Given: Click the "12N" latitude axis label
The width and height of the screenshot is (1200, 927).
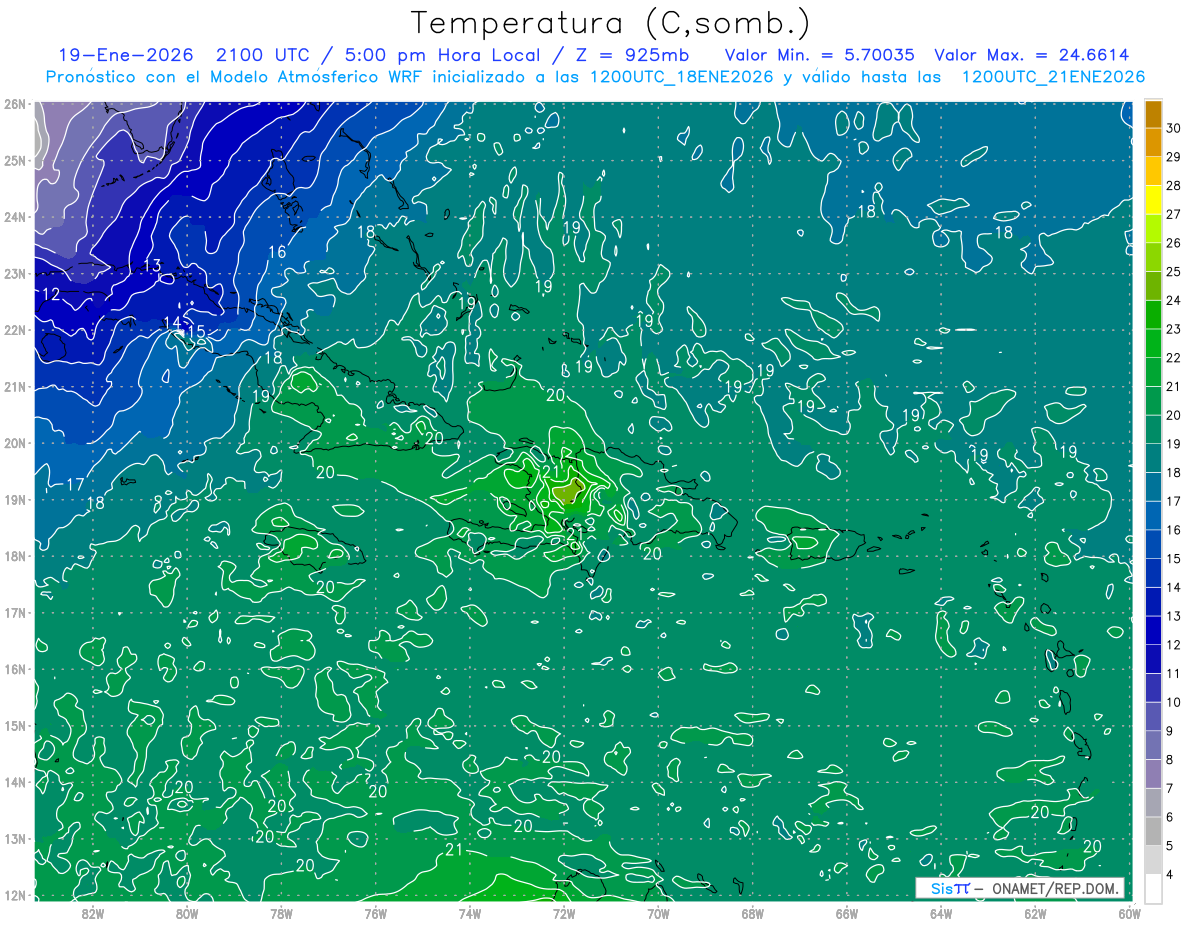Looking at the screenshot, I should [14, 895].
